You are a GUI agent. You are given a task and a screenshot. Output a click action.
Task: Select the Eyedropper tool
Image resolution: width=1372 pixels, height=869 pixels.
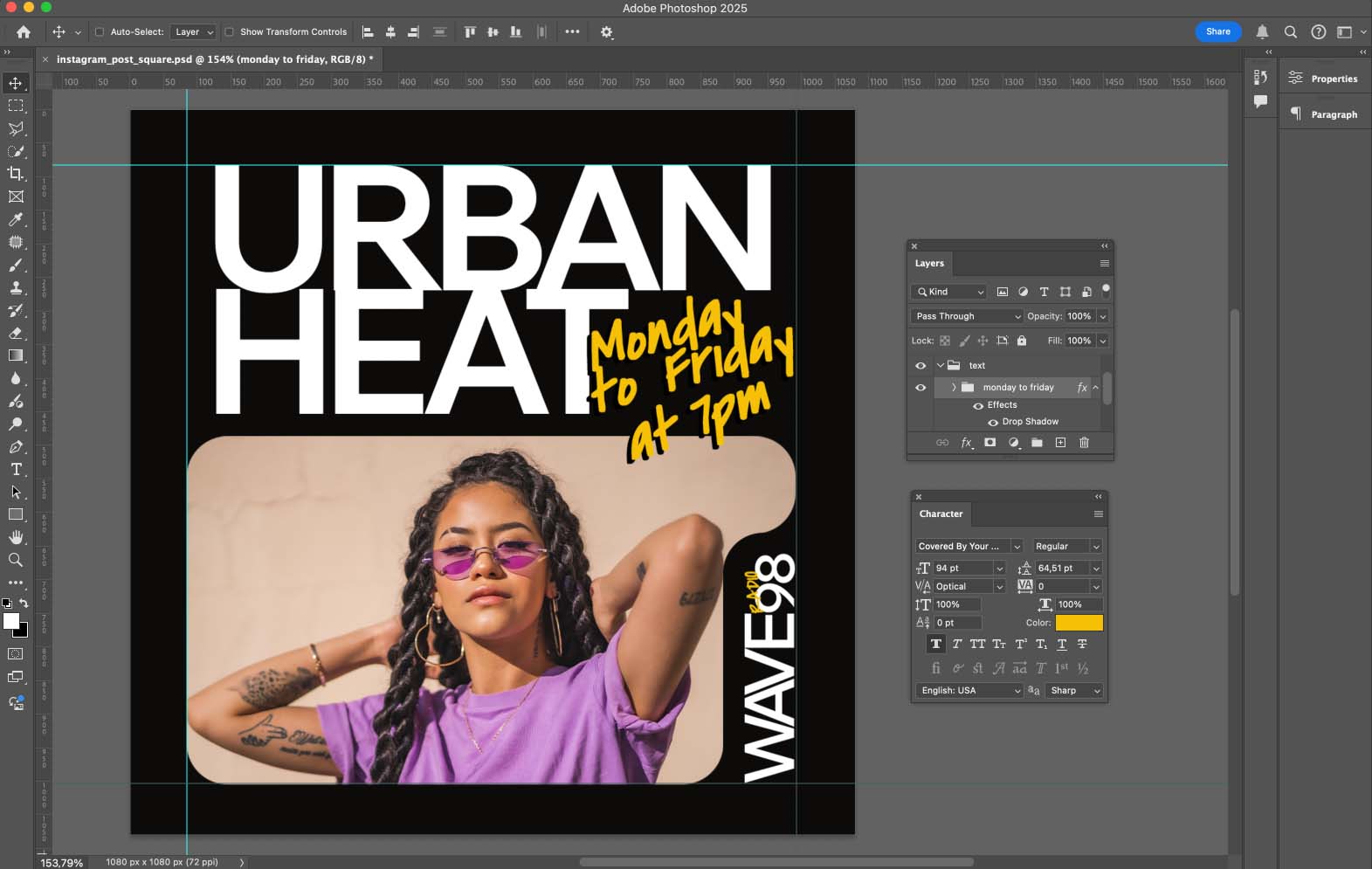(x=16, y=219)
